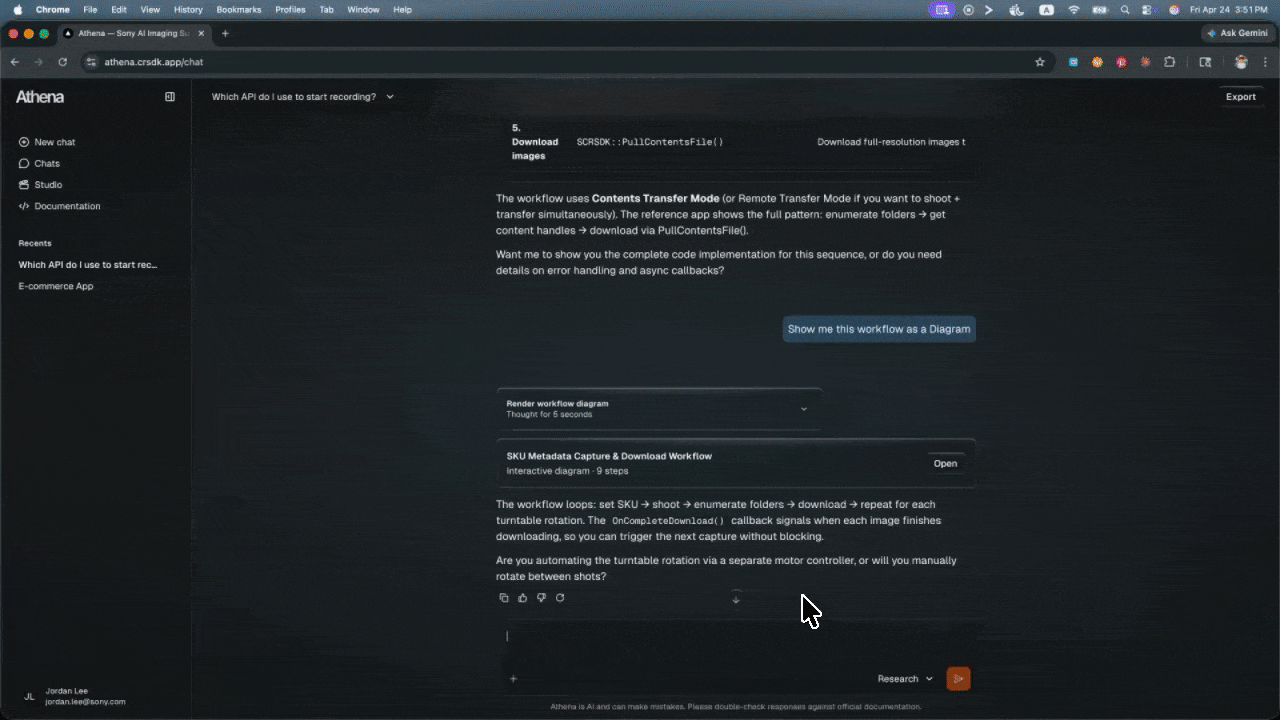Add an attachment with the plus icon

click(513, 679)
